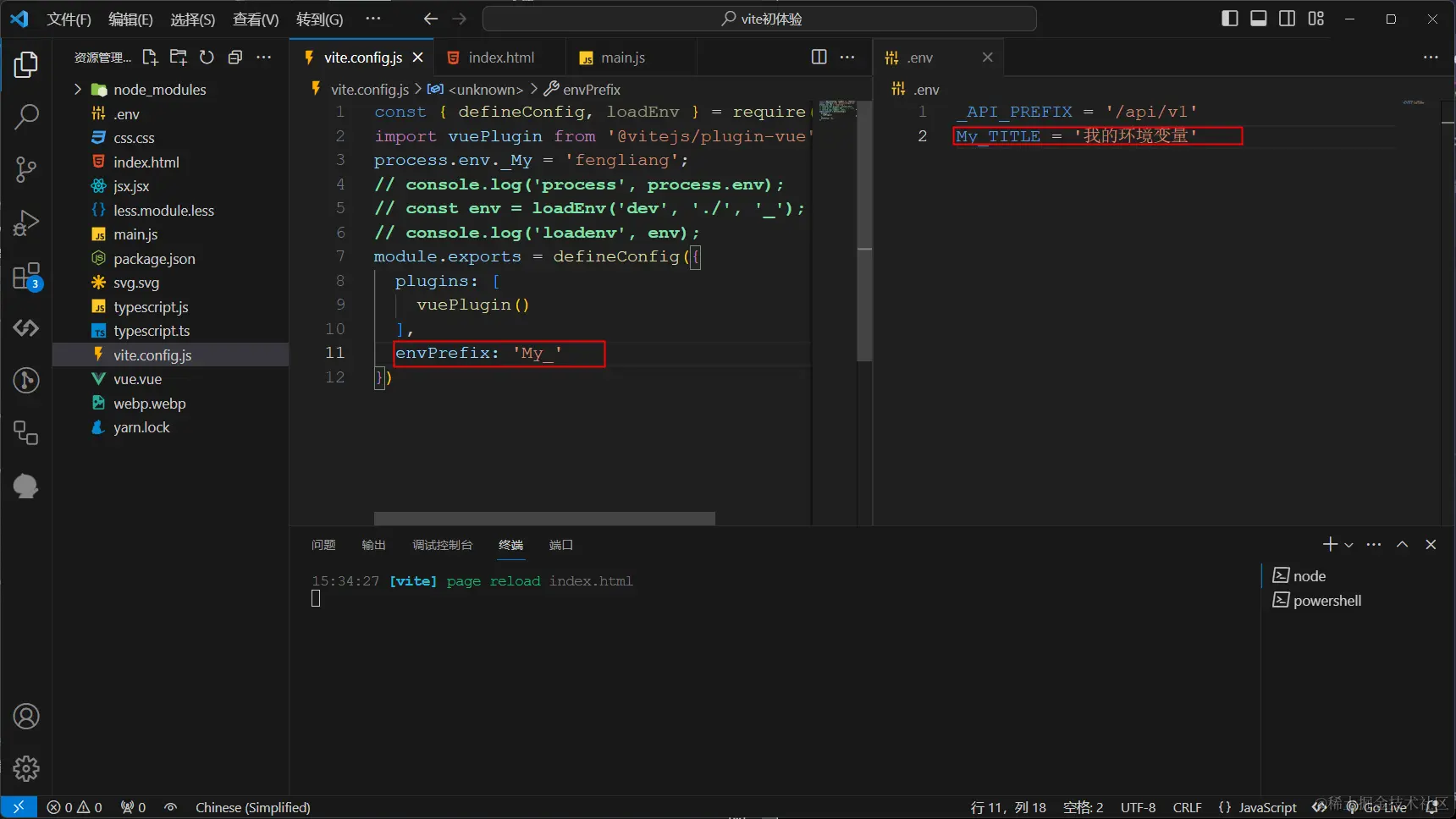This screenshot has width=1456, height=819.
Task: Change UTF-8 file encoding
Action: pyautogui.click(x=1138, y=807)
